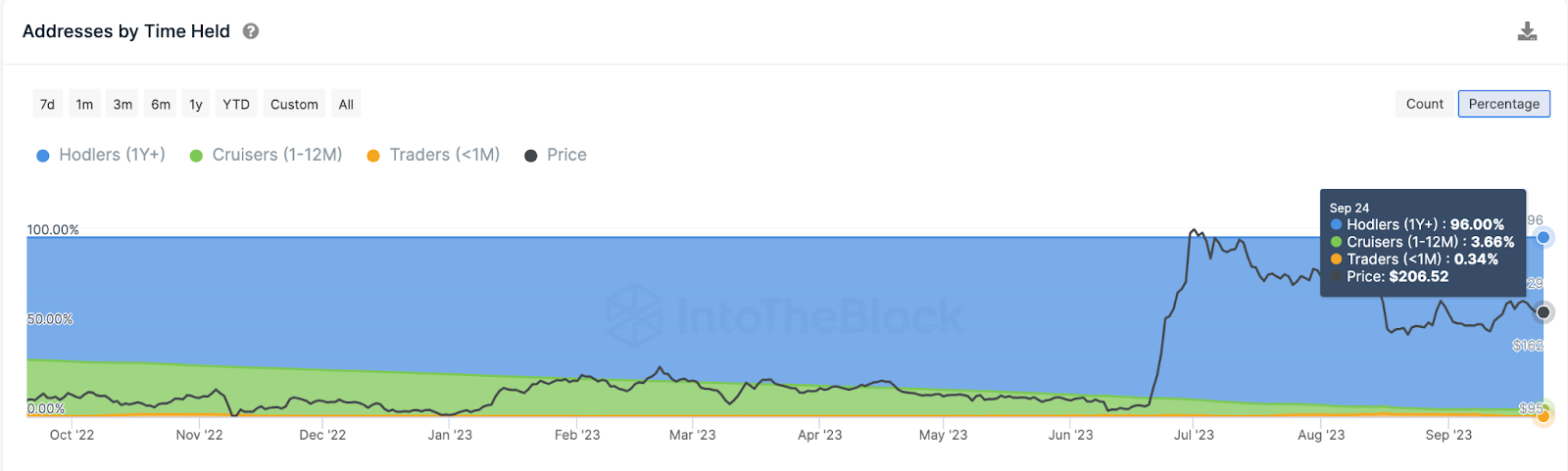Select the 1m time range
This screenshot has height=471, width=1568.
(85, 104)
